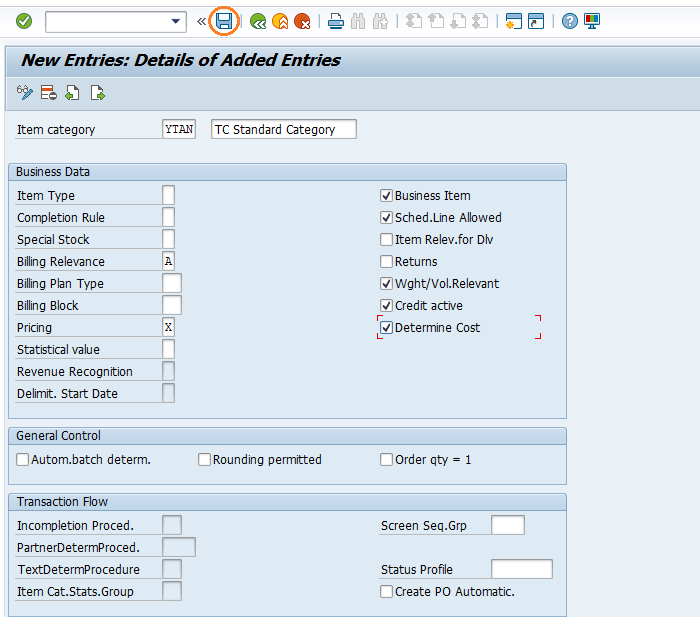Enable Create PO Automatic. checkbox

pyautogui.click(x=386, y=592)
